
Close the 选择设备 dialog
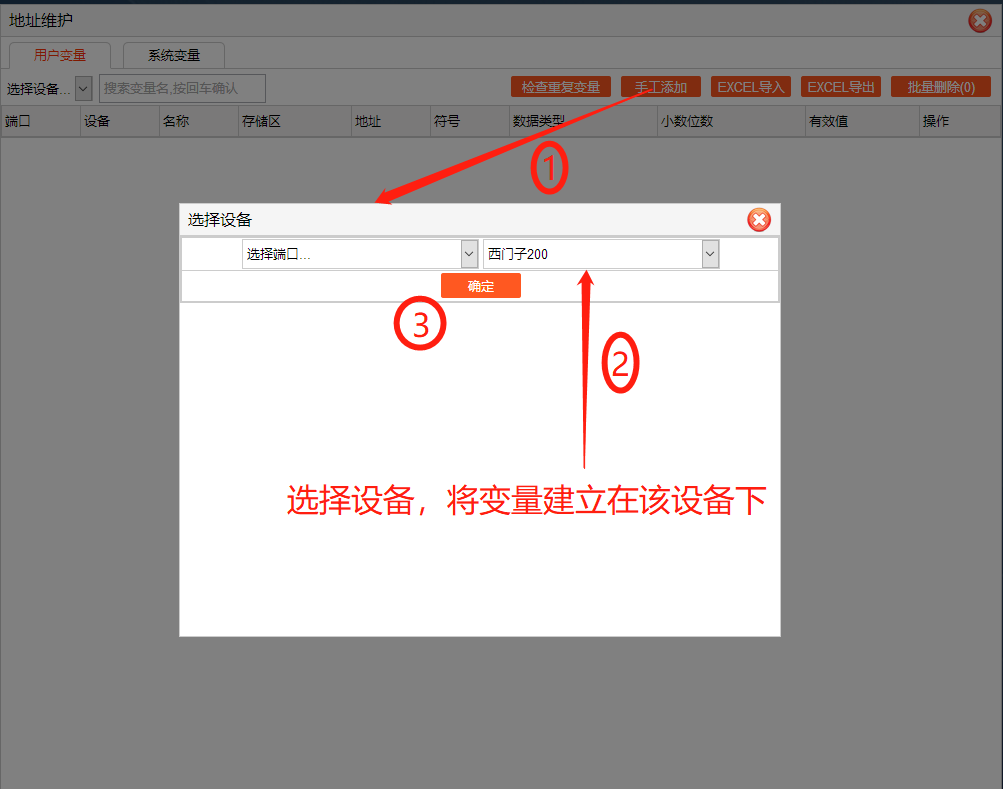click(759, 220)
